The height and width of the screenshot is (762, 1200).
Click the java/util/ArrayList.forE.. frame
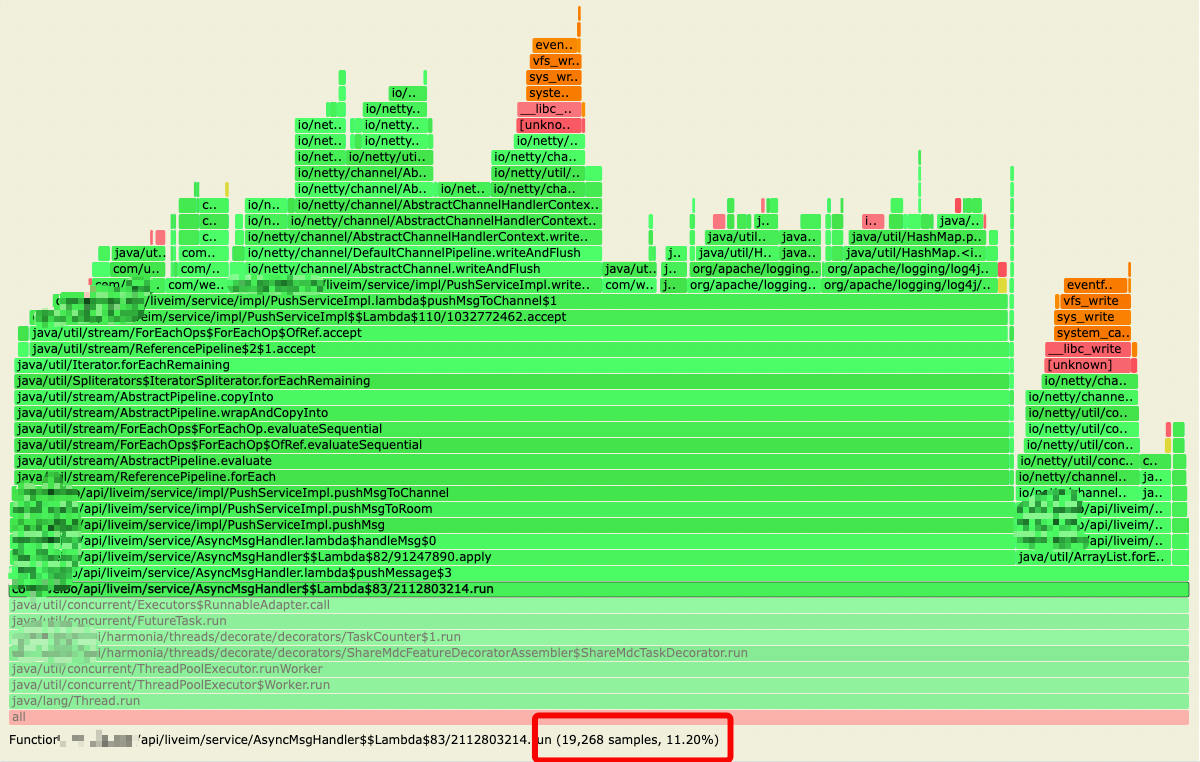[x=1091, y=557]
